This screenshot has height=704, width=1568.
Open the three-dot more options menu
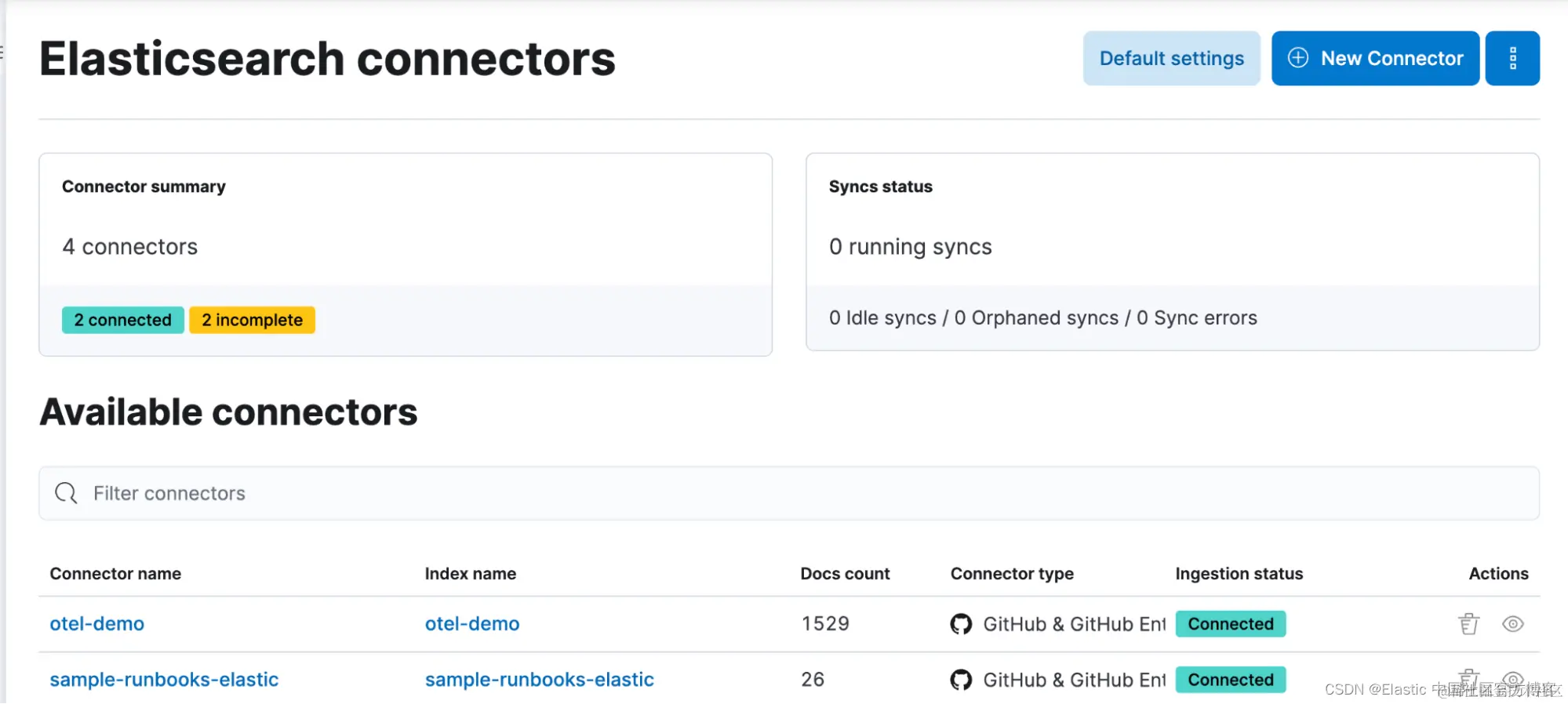pyautogui.click(x=1512, y=58)
